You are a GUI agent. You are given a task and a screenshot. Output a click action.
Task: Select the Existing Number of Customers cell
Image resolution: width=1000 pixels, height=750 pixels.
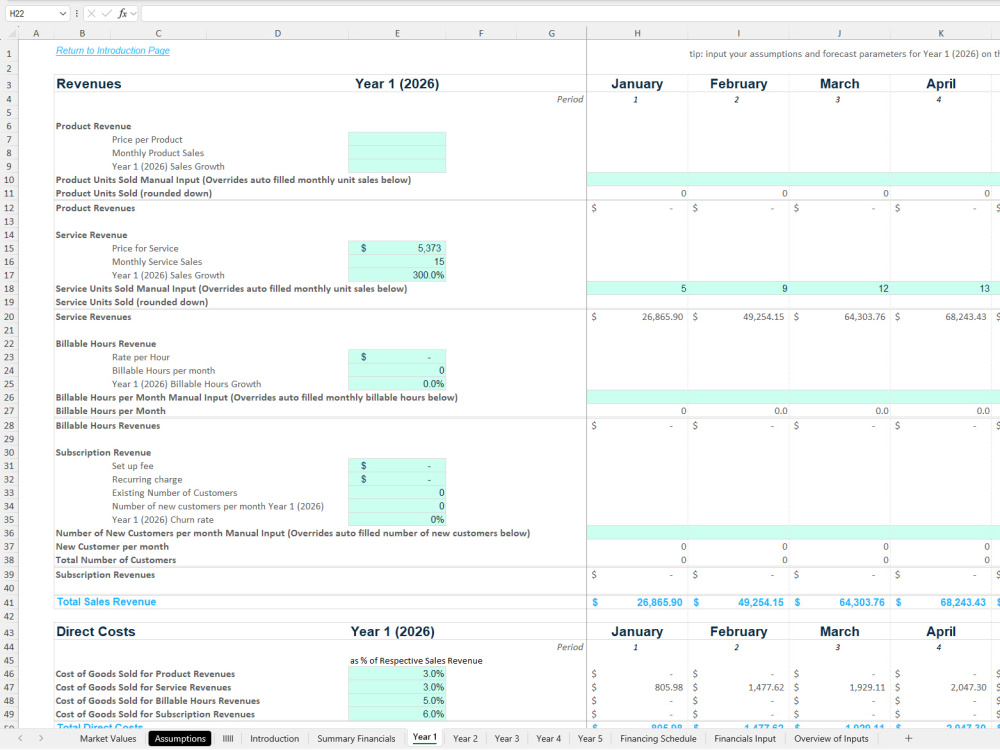(x=397, y=492)
